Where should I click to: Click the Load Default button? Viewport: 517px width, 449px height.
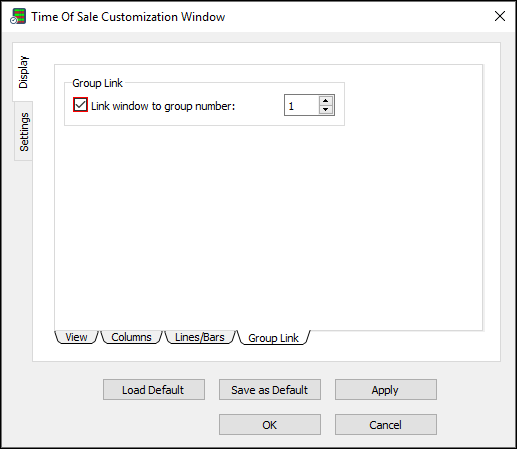click(154, 390)
